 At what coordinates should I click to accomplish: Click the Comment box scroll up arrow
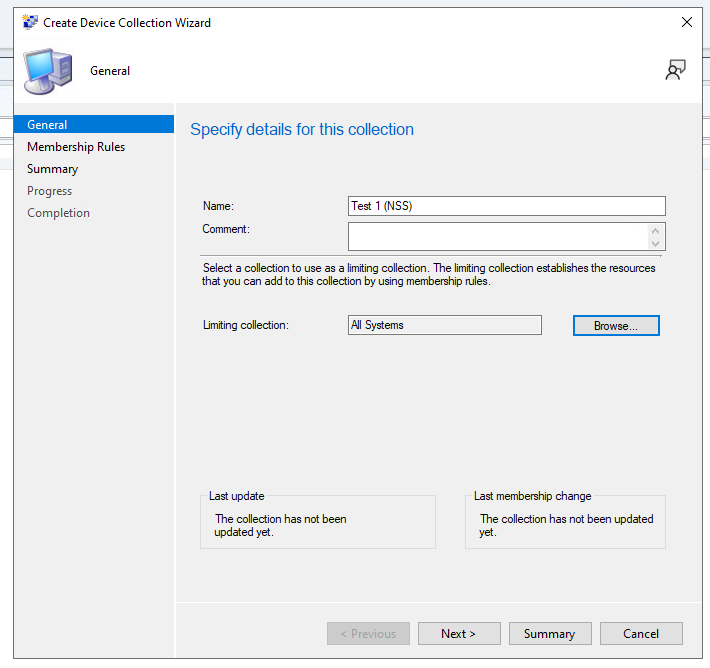656,230
